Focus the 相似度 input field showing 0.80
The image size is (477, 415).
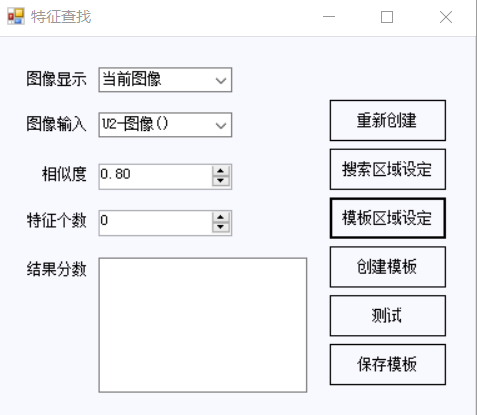pyautogui.click(x=155, y=176)
